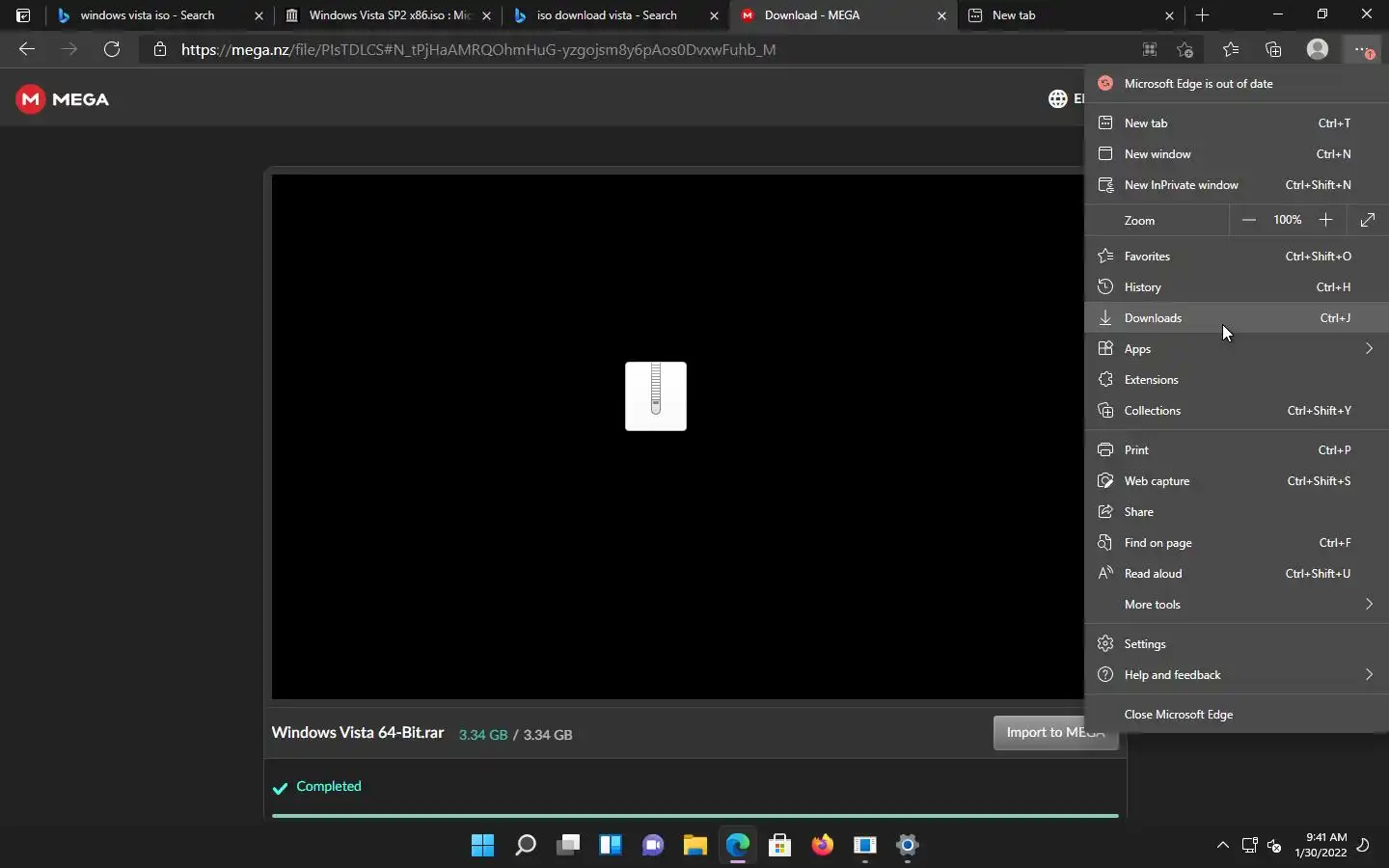1389x868 pixels.
Task: Add this page to favorites star
Action: tap(1185, 49)
